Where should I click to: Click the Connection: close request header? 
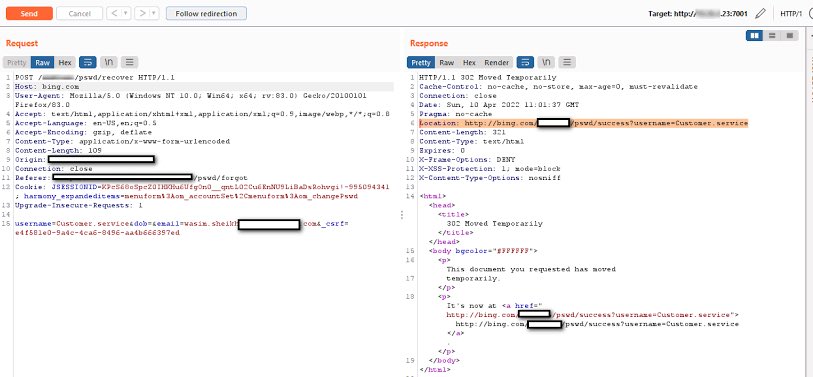(53, 169)
